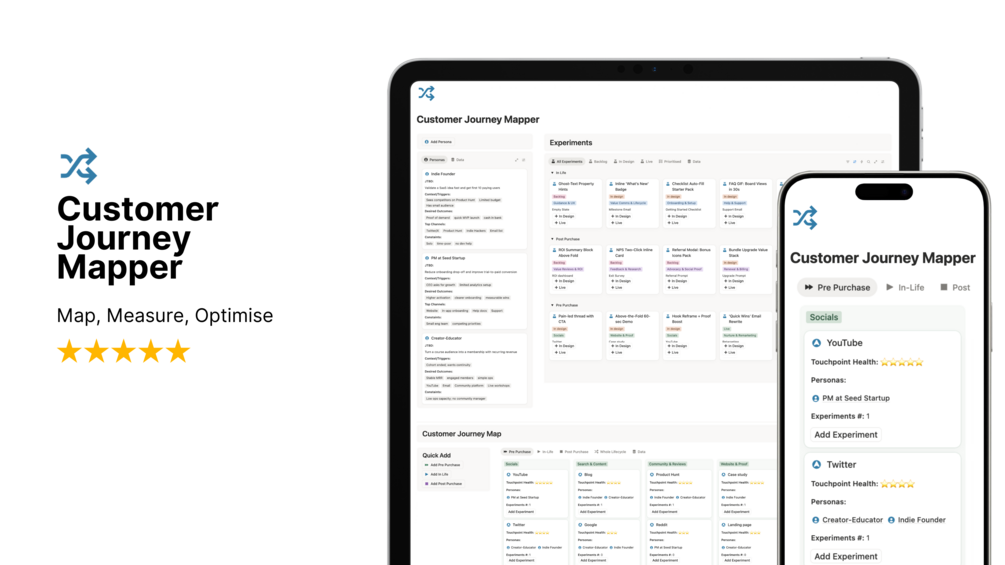Switch to the Post tab on the phone
Screen dimensions: 1005x565
tap(955, 288)
